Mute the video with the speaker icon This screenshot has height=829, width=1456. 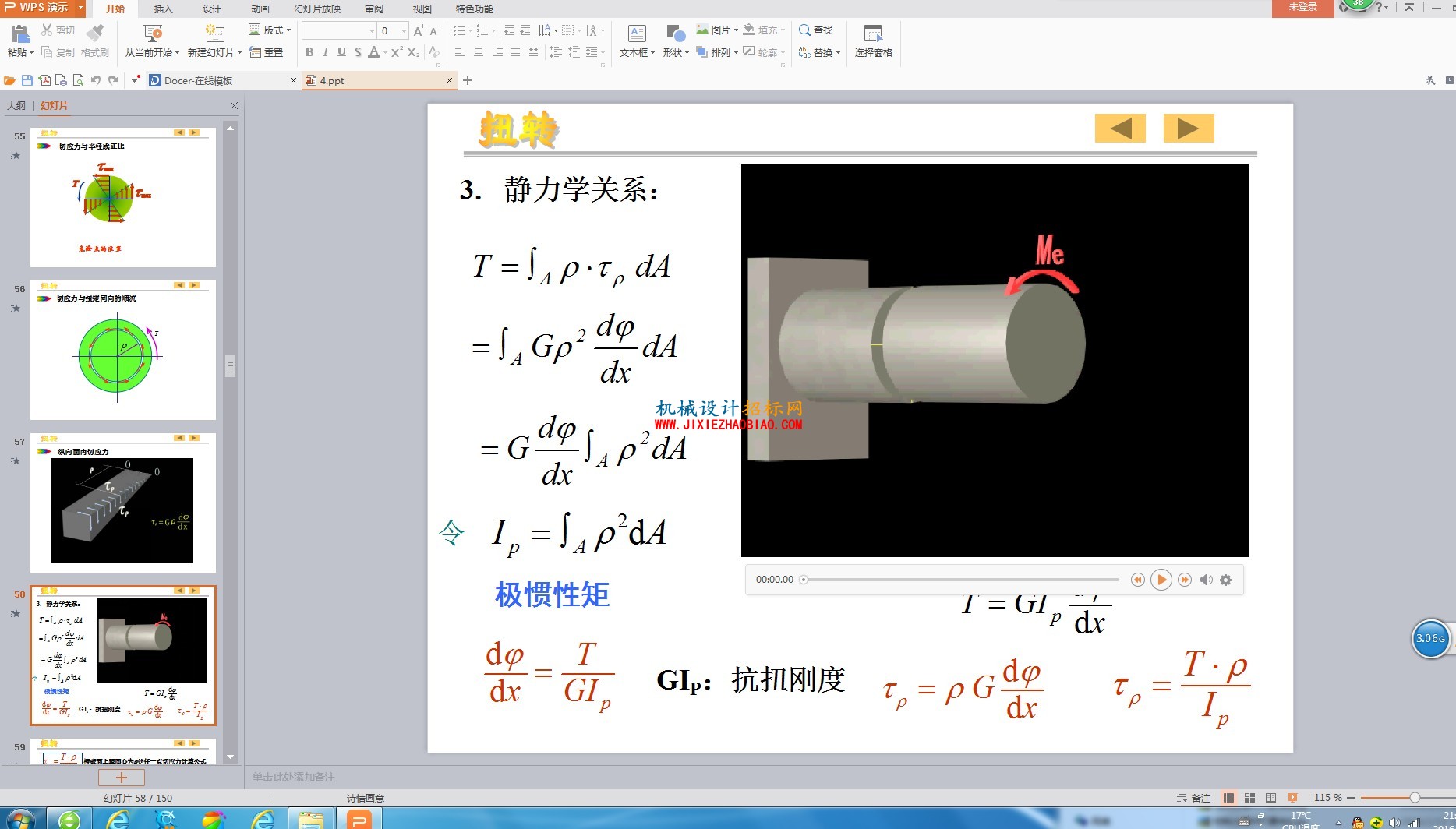[x=1206, y=580]
